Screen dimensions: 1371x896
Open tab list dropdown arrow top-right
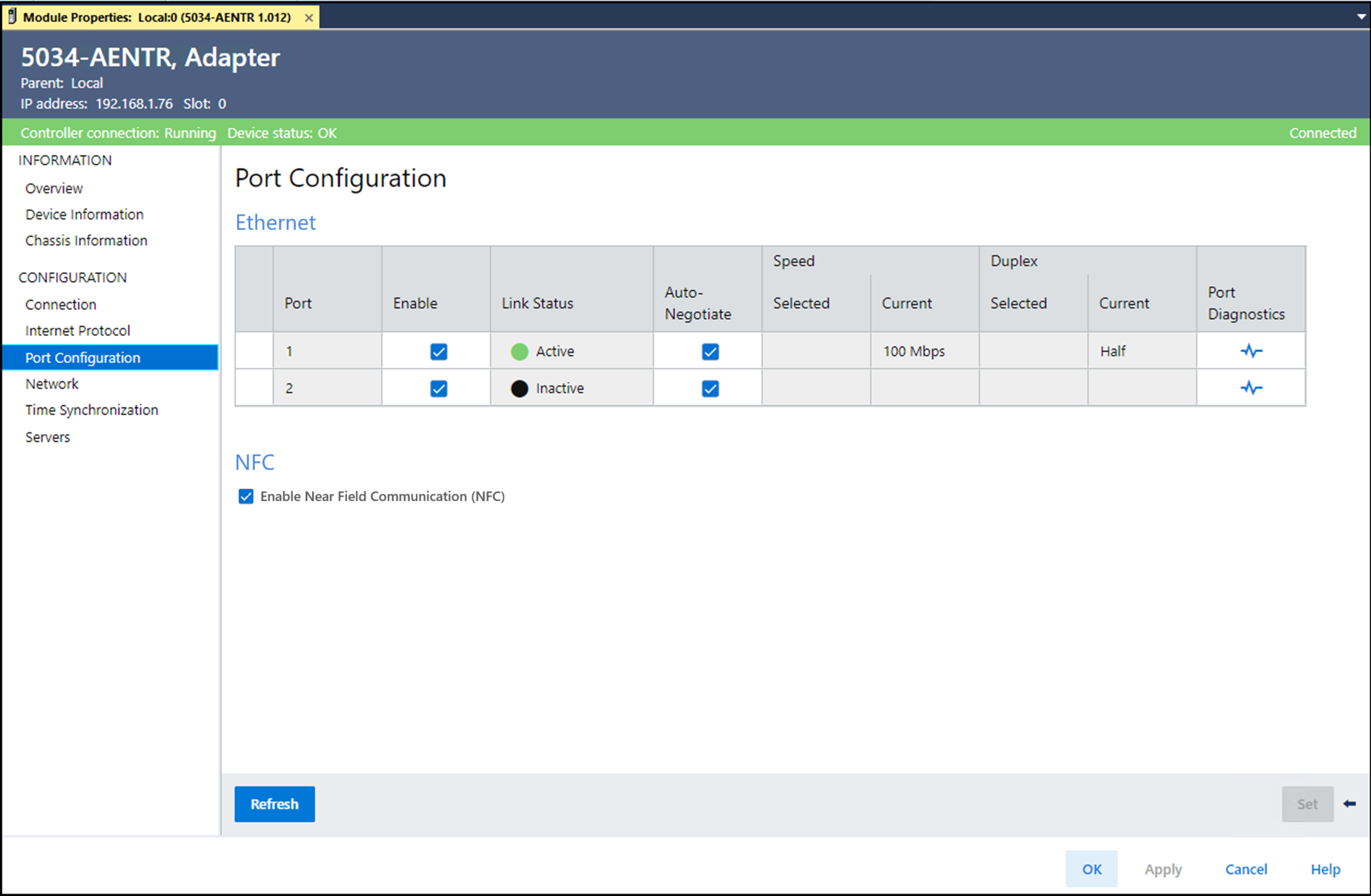tap(1361, 17)
